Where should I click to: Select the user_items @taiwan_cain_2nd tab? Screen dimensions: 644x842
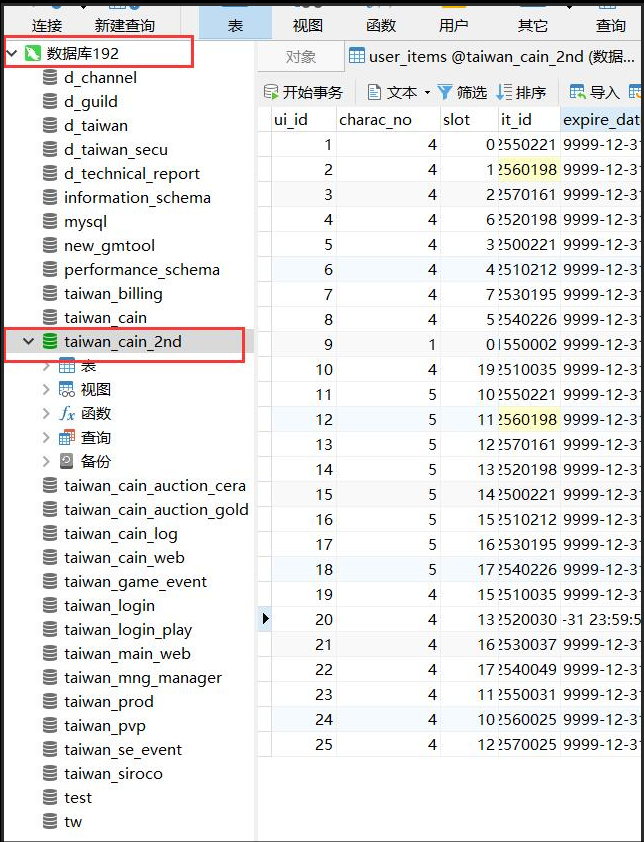[490, 57]
